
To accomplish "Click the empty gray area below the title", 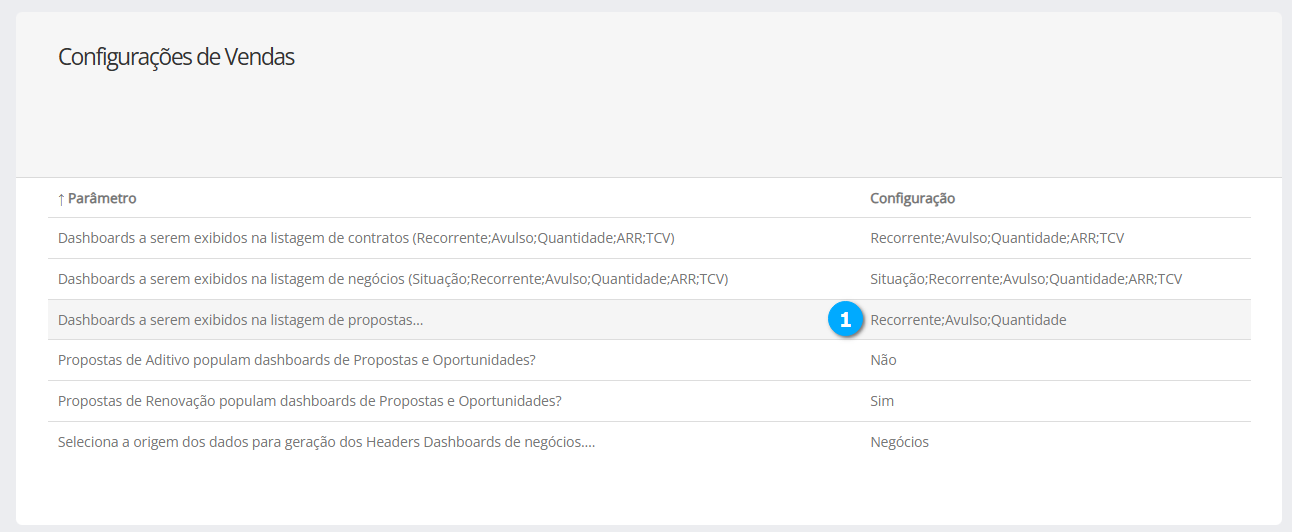I will 640,125.
